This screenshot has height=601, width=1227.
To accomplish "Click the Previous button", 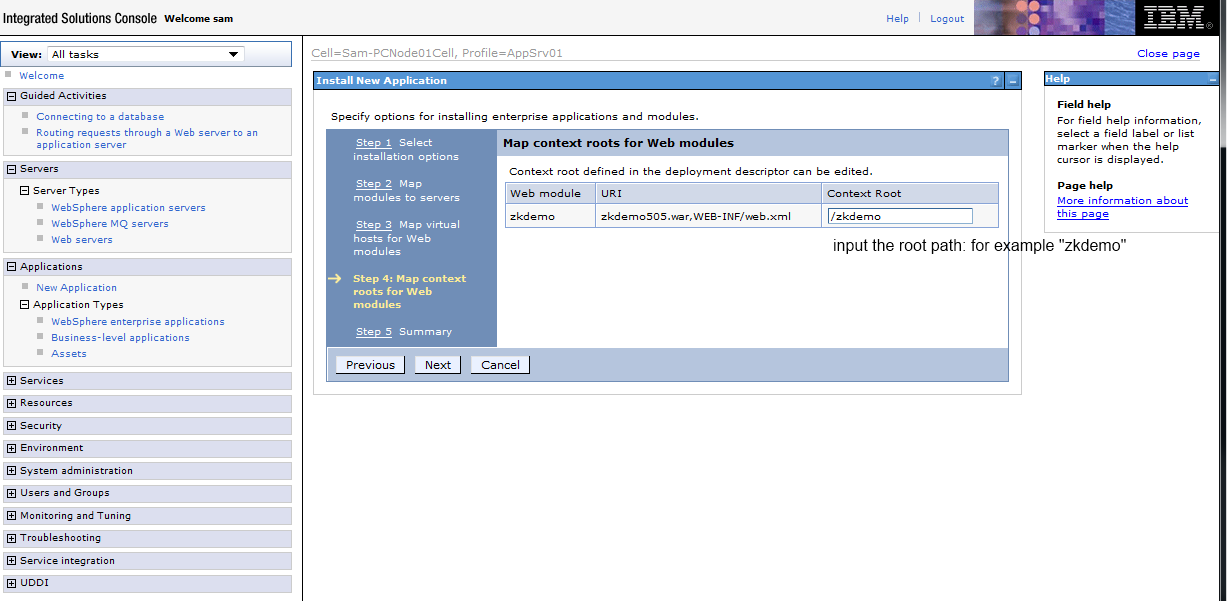I will pyautogui.click(x=370, y=365).
